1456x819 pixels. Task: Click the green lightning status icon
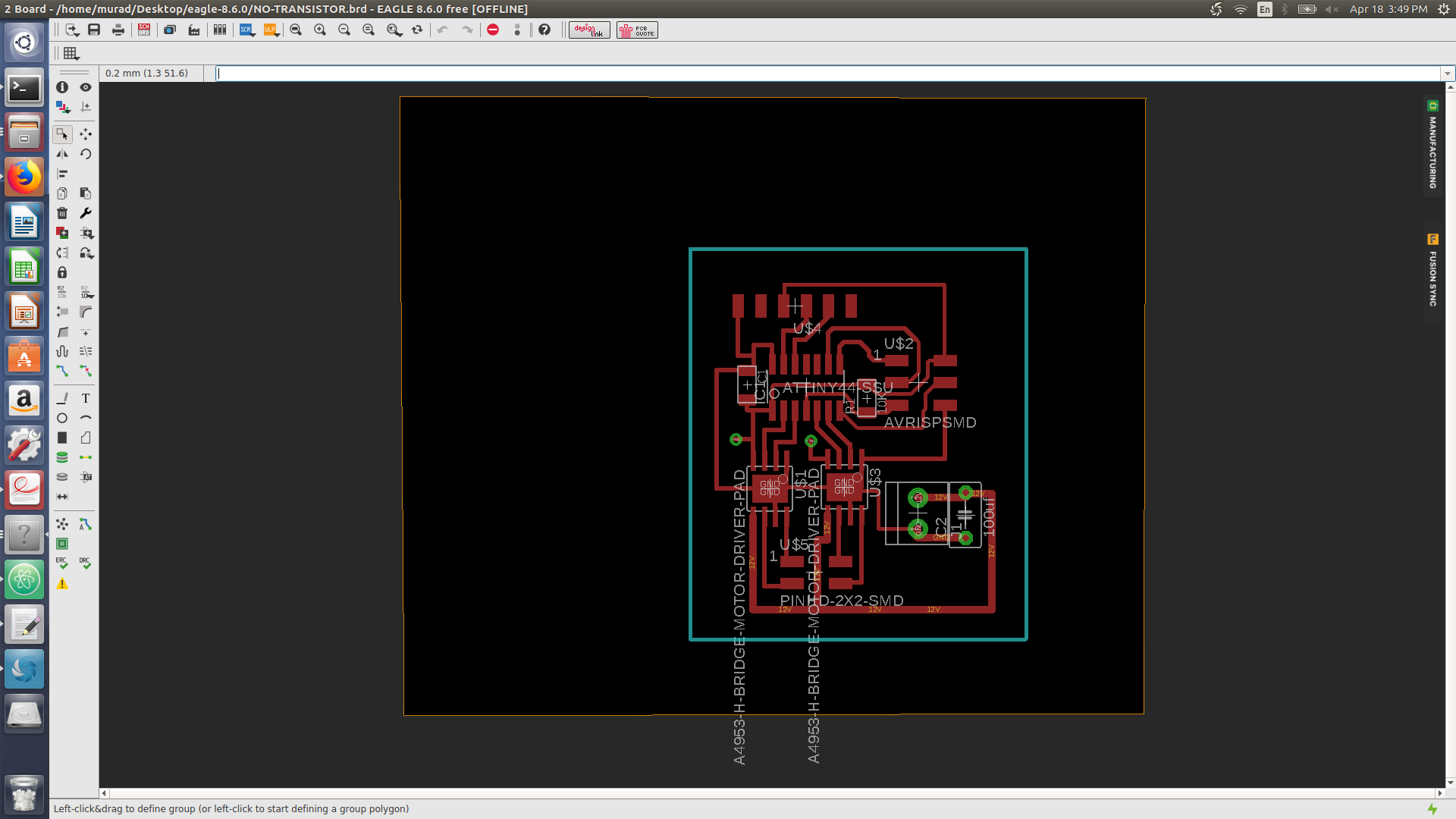tap(1432, 809)
